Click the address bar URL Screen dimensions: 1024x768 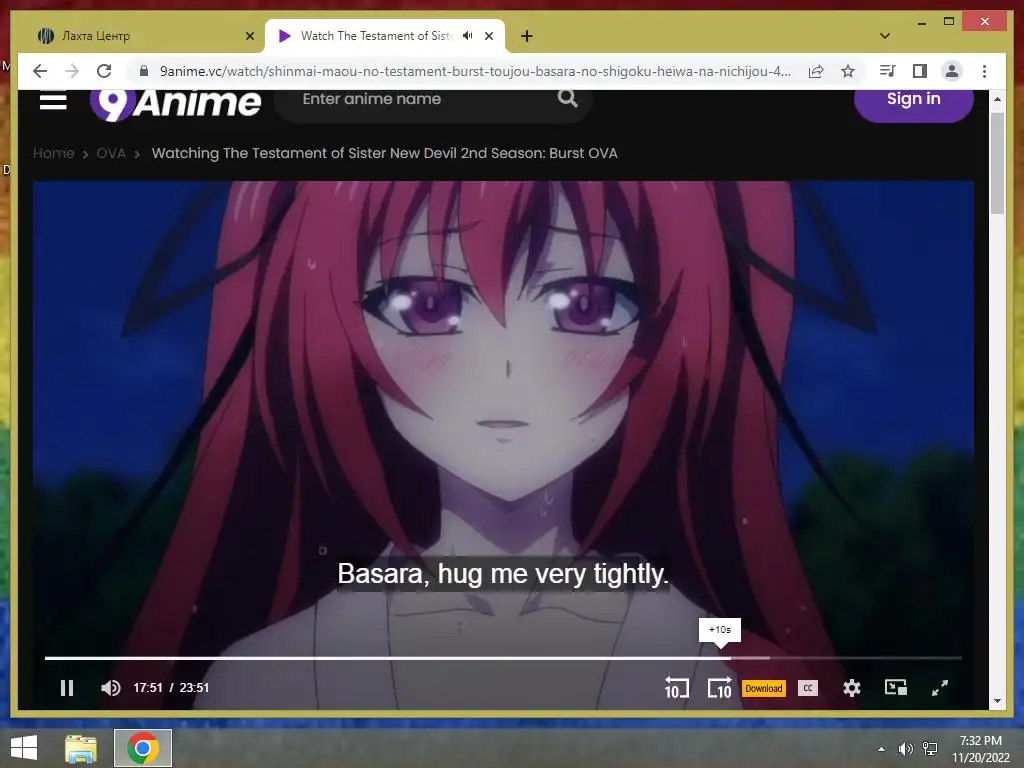(x=475, y=71)
